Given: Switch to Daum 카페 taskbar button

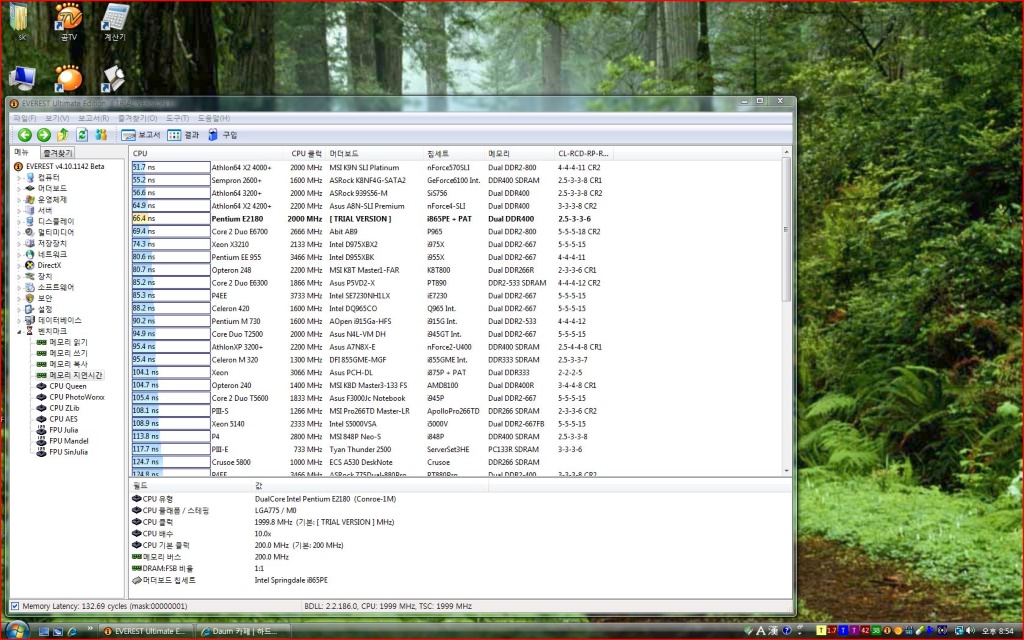Looking at the screenshot, I should coord(244,632).
